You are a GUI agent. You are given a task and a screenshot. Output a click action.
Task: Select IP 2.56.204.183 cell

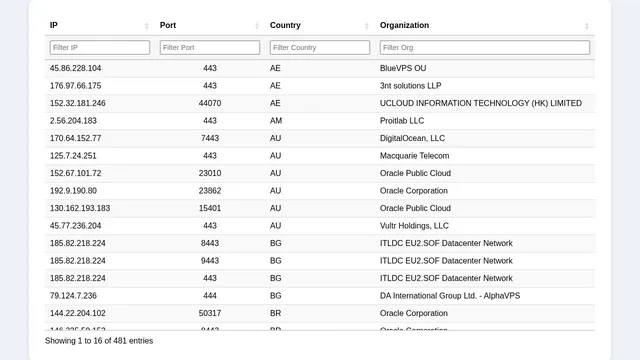click(73, 121)
